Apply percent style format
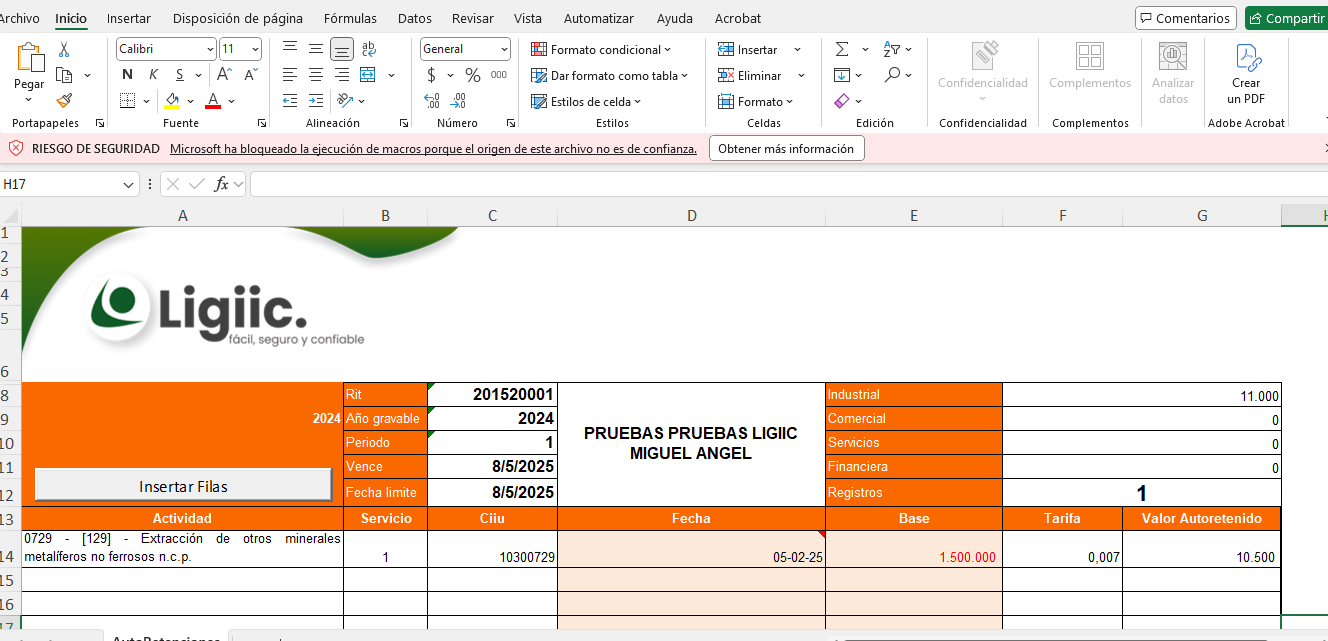 (472, 75)
